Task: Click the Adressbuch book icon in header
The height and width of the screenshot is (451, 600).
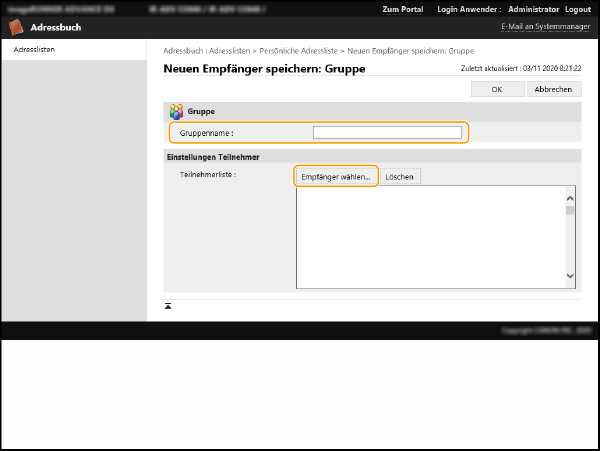Action: click(17, 28)
